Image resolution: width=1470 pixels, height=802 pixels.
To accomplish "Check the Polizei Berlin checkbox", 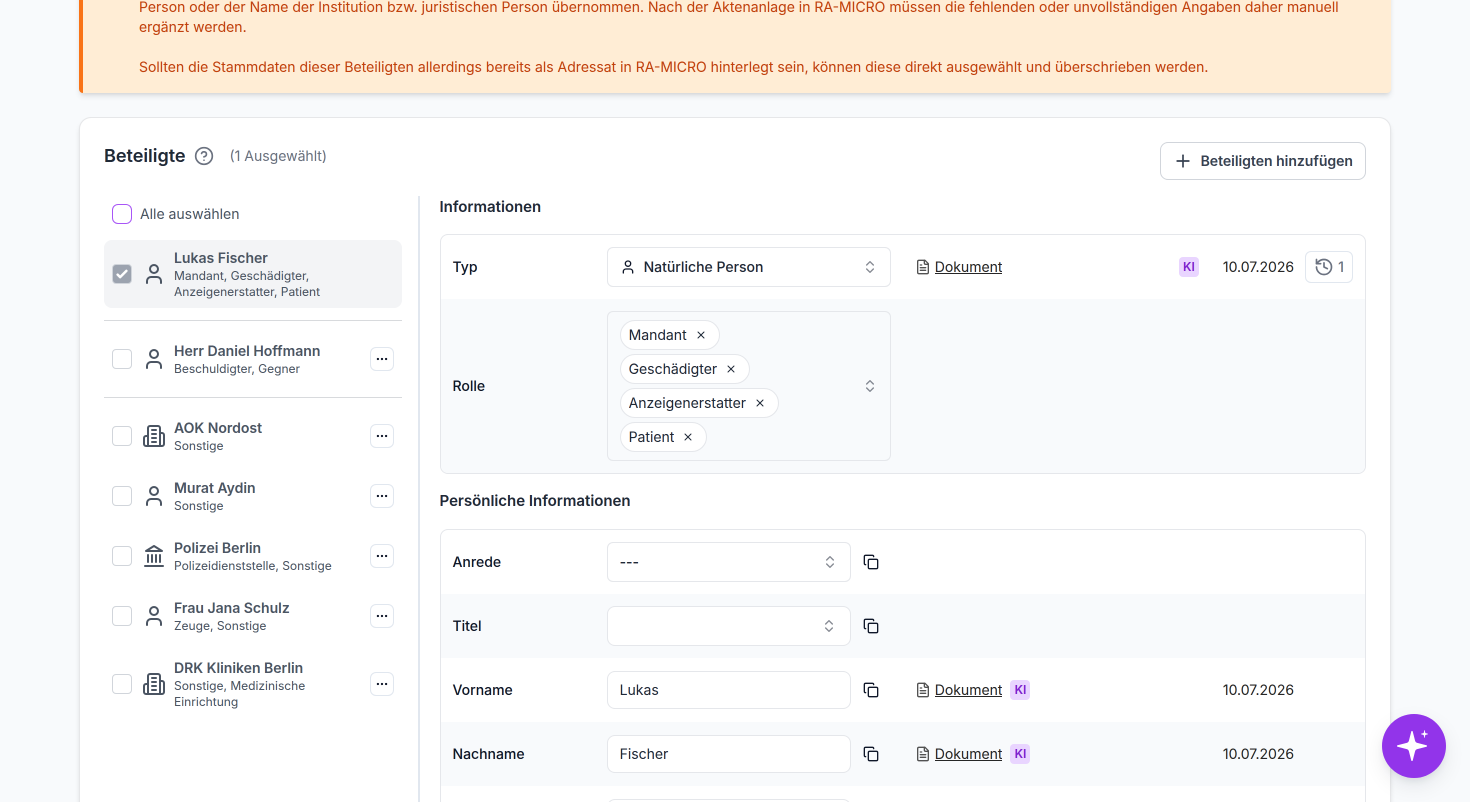I will (122, 556).
